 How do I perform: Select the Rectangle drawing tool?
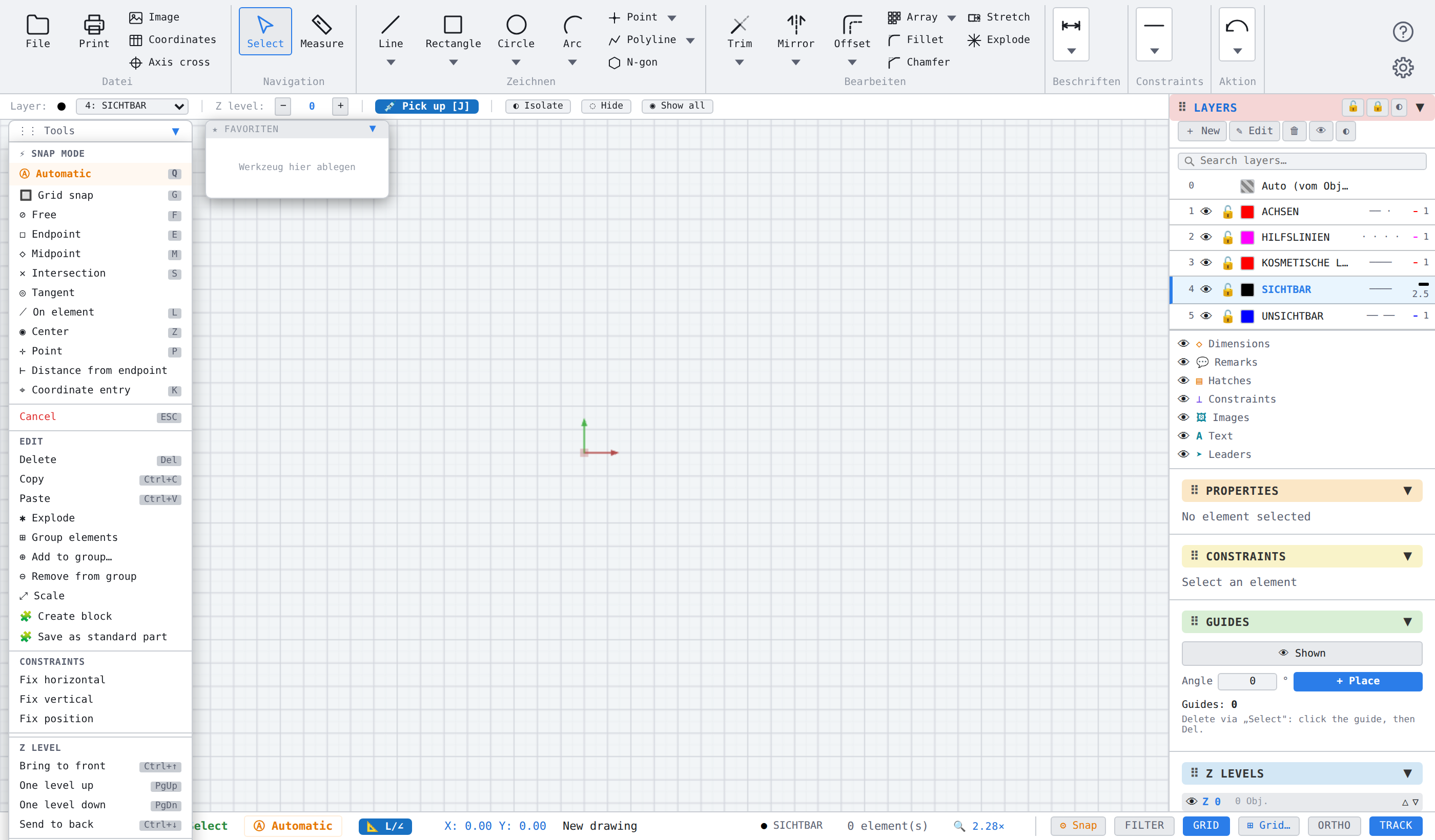coord(453,31)
